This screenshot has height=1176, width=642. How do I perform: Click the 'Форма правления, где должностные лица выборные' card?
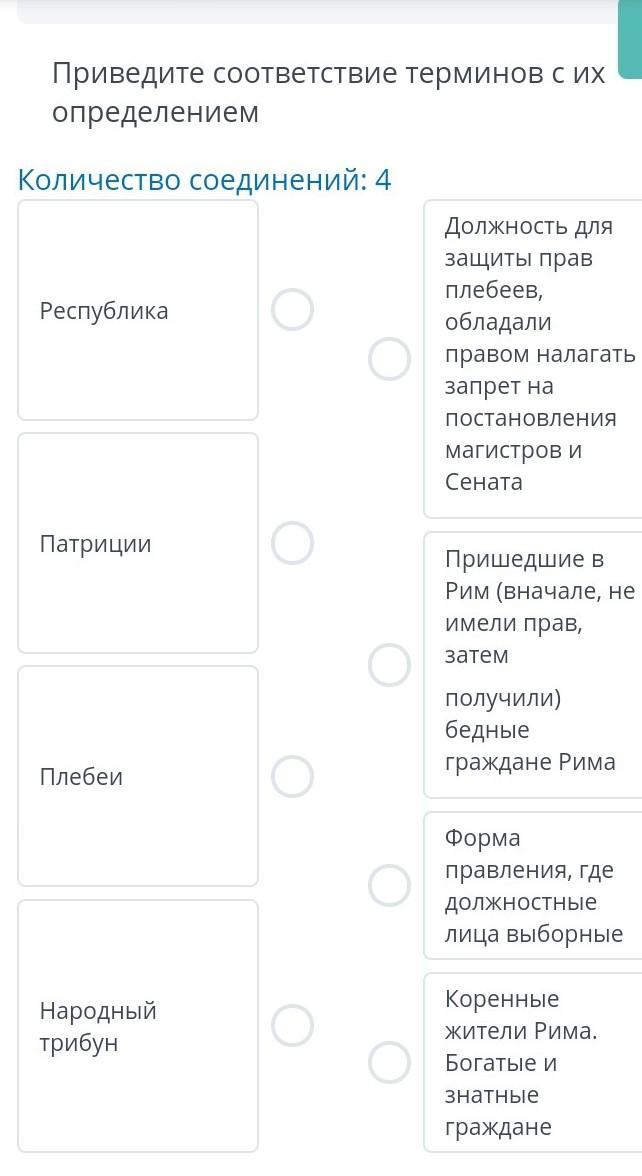click(x=535, y=886)
